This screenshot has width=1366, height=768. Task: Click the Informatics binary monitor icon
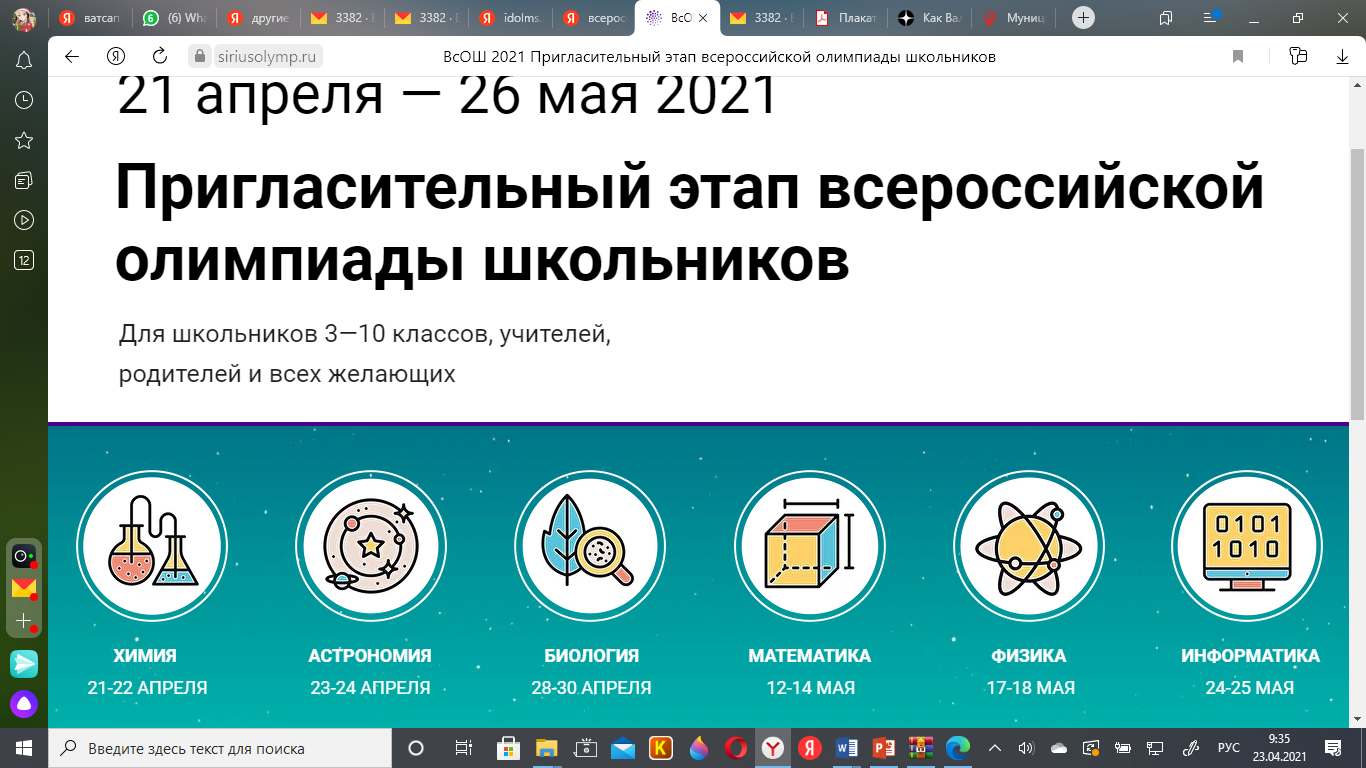click(x=1247, y=547)
